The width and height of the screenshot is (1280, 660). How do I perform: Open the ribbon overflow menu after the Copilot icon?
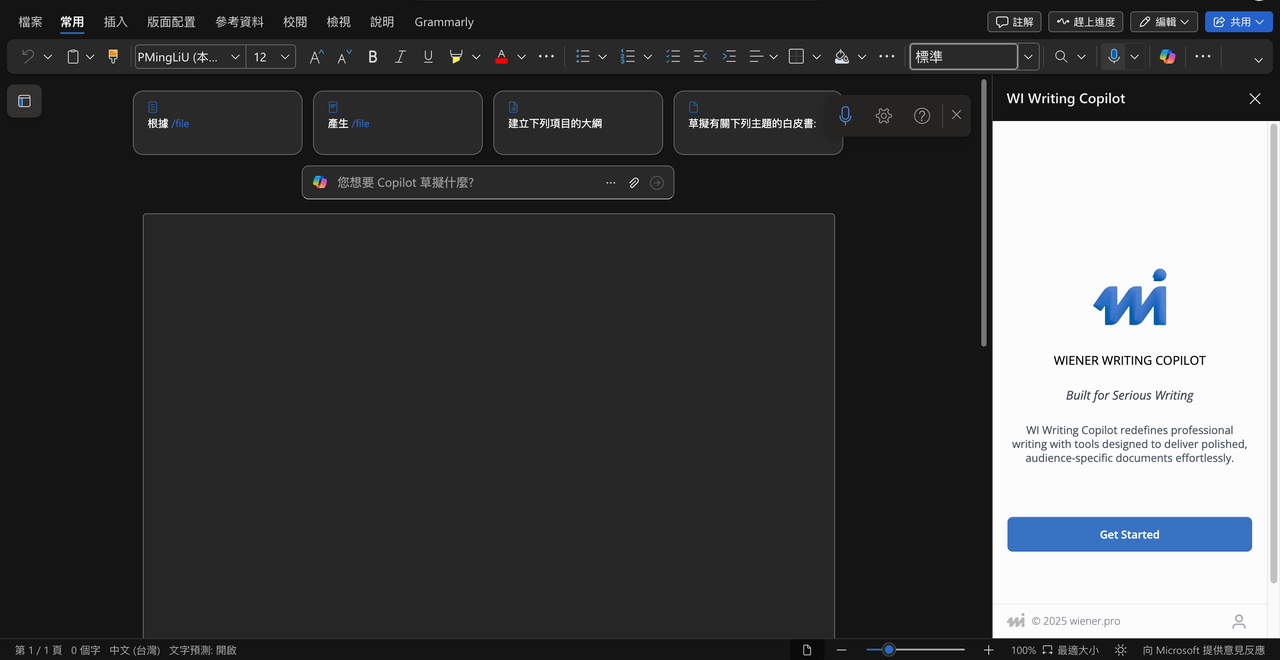(1203, 57)
